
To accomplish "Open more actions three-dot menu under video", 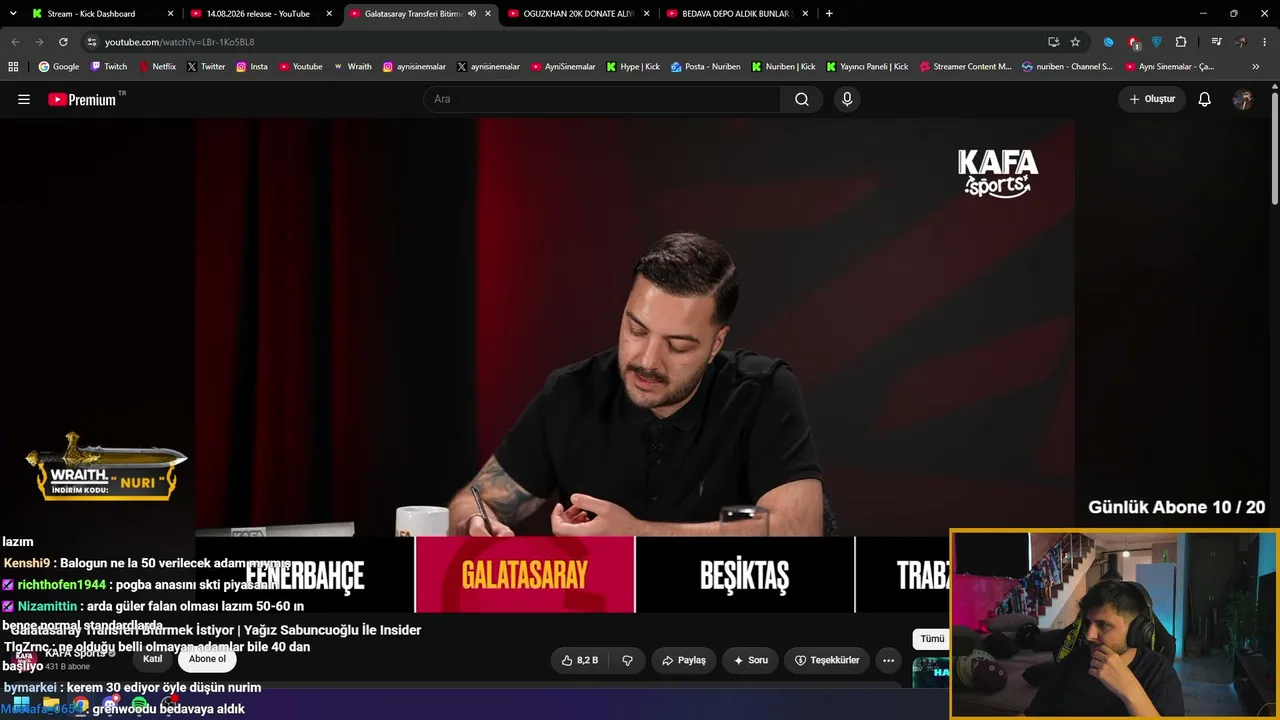I will click(x=888, y=660).
